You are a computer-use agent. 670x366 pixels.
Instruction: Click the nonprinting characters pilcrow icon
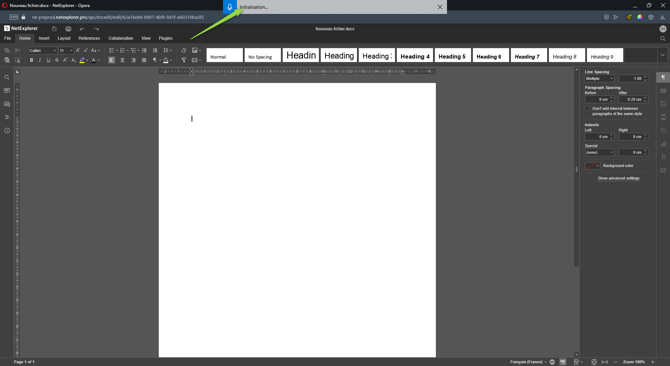click(156, 60)
